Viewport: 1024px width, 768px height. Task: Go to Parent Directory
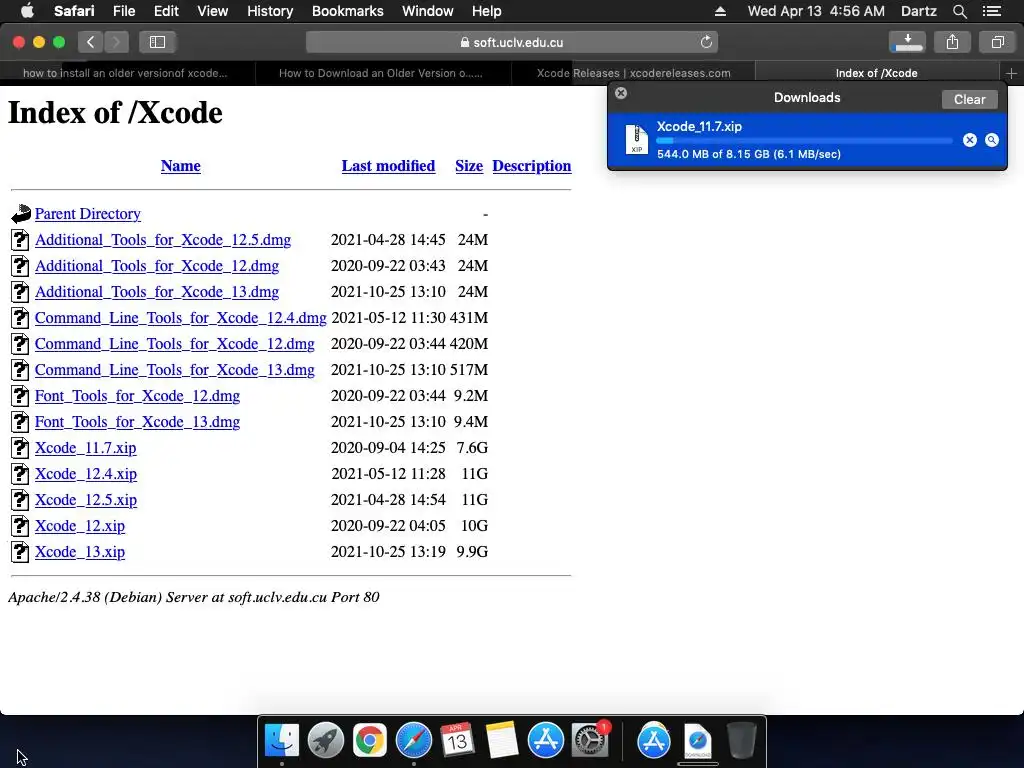point(88,214)
